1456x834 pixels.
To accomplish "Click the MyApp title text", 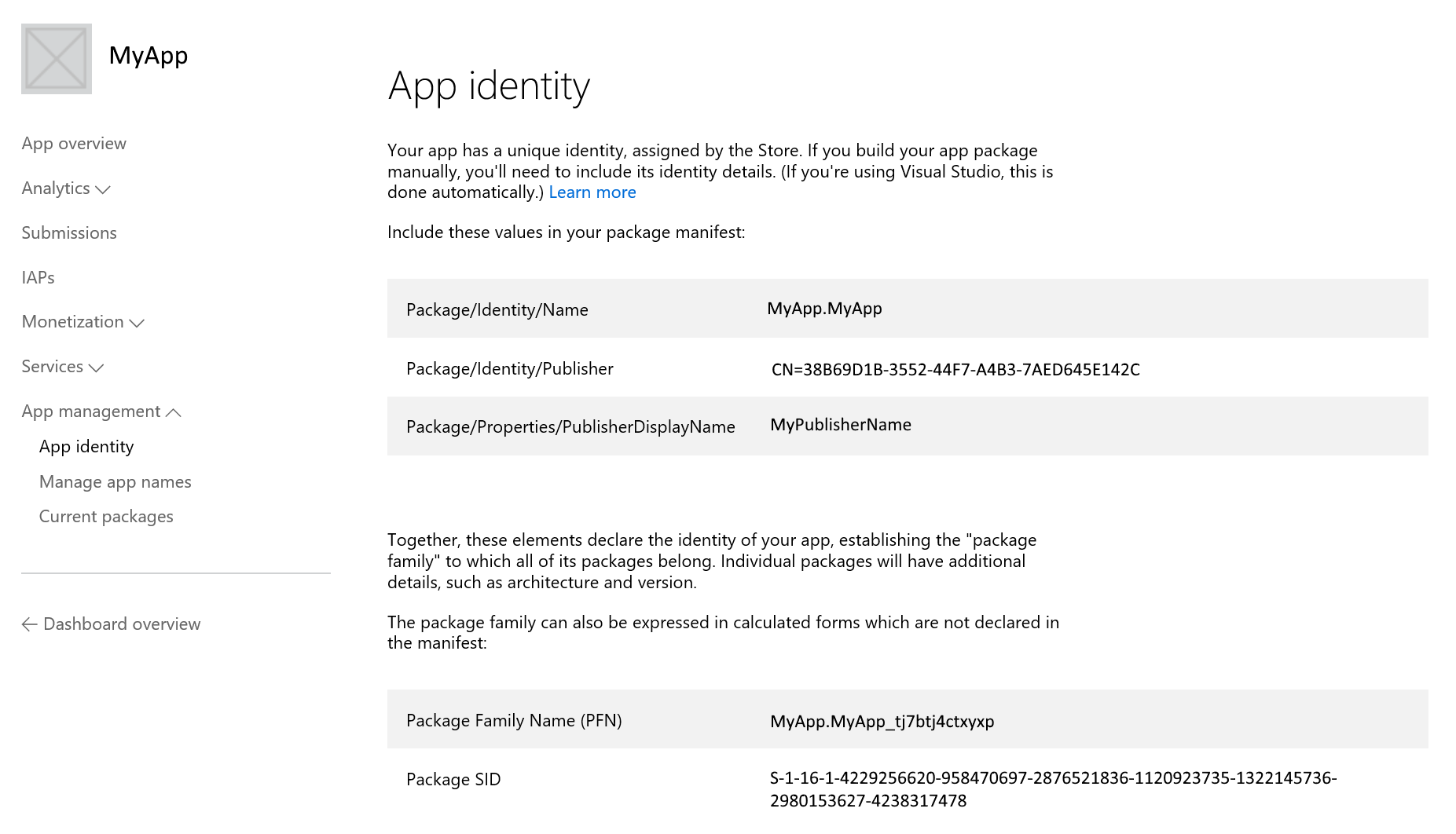I will tap(149, 56).
